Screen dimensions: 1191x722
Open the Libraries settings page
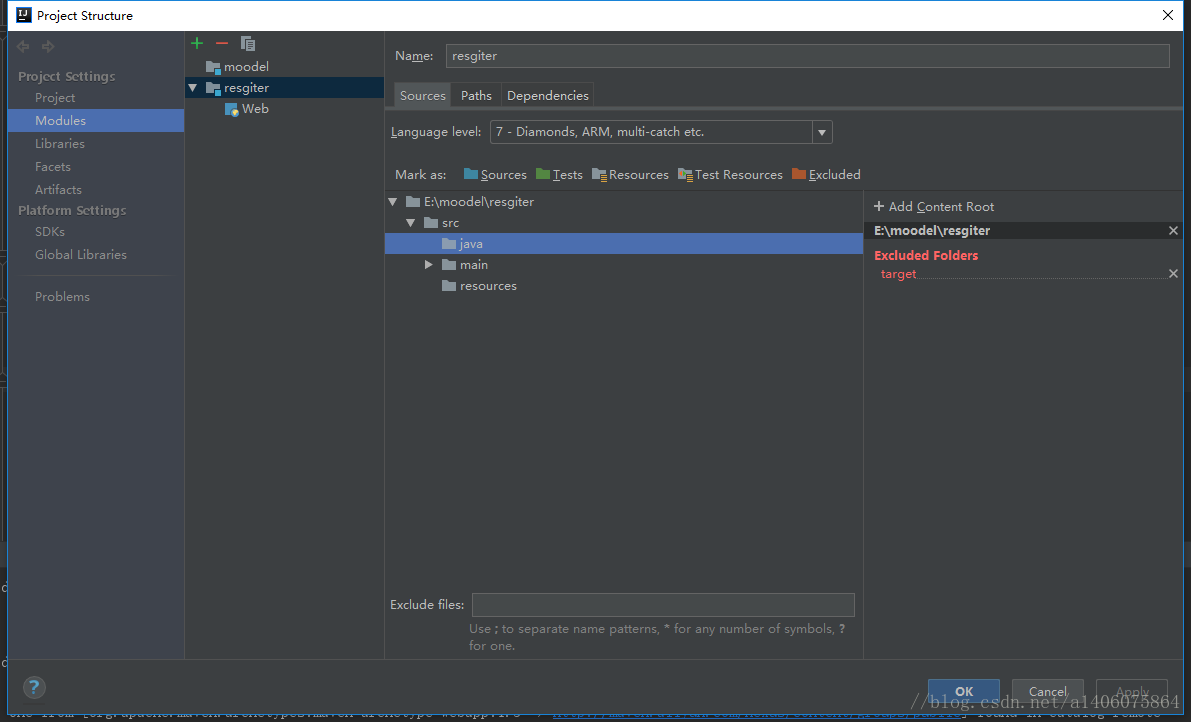tap(59, 143)
